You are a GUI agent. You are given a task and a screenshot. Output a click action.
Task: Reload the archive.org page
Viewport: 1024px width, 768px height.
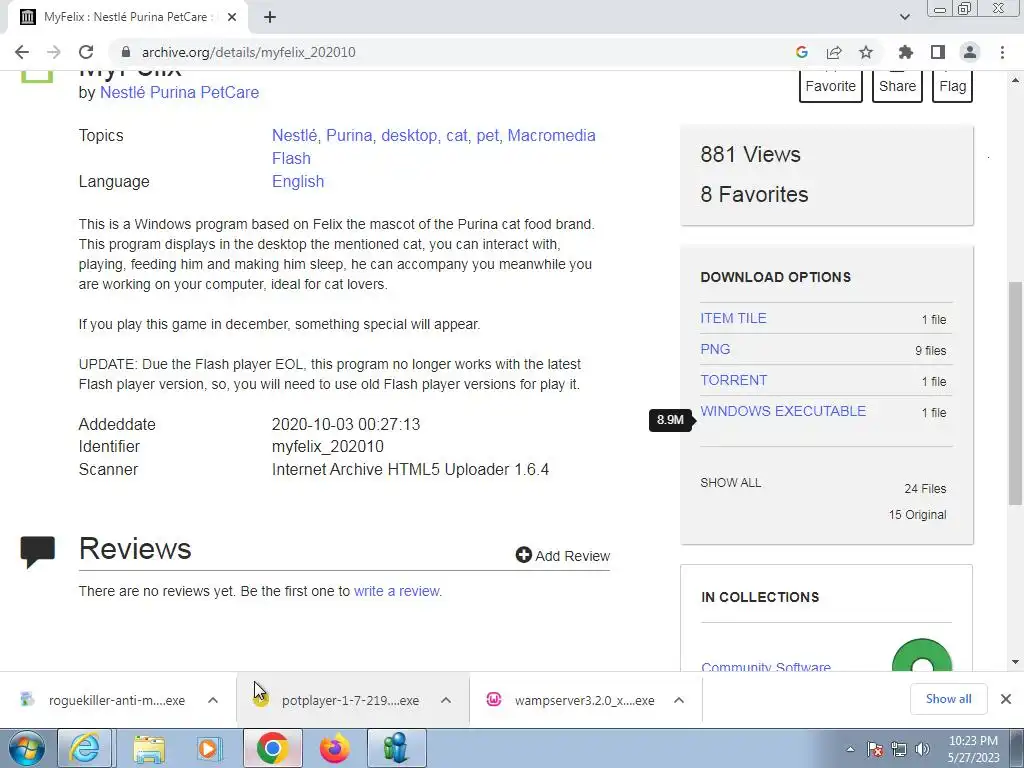pos(86,52)
